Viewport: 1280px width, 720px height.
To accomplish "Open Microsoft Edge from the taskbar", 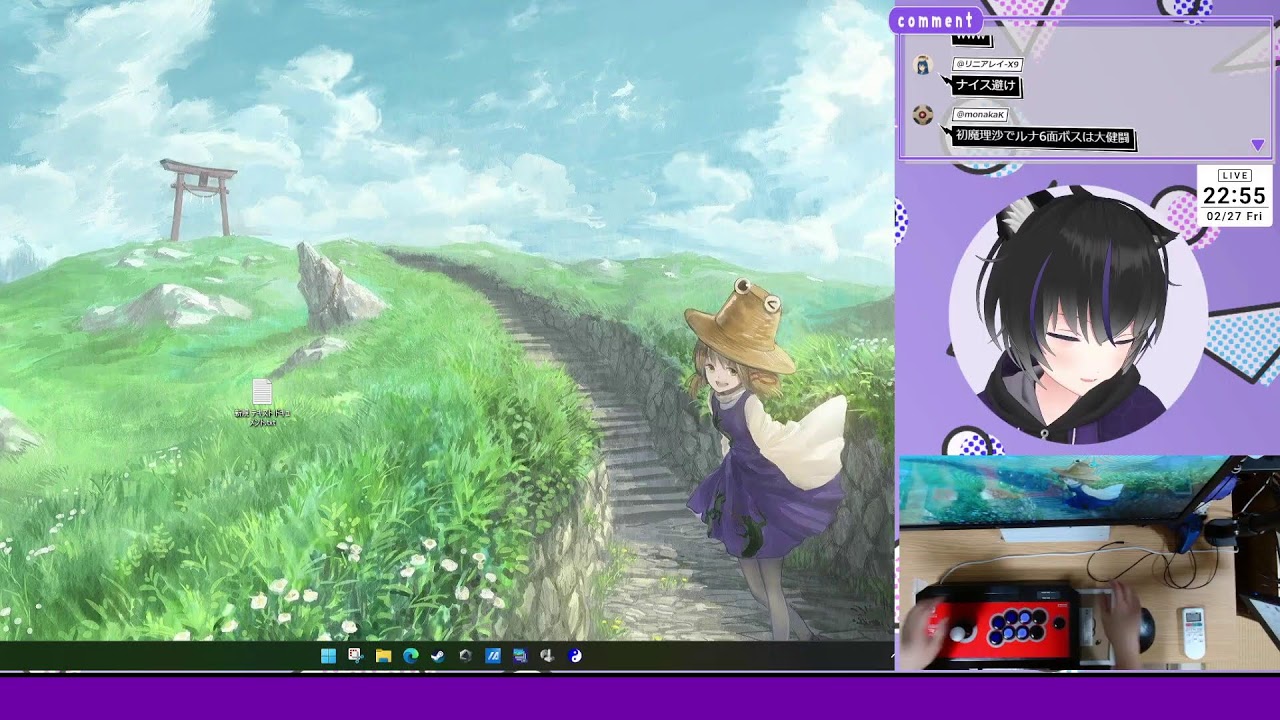I will [x=410, y=656].
